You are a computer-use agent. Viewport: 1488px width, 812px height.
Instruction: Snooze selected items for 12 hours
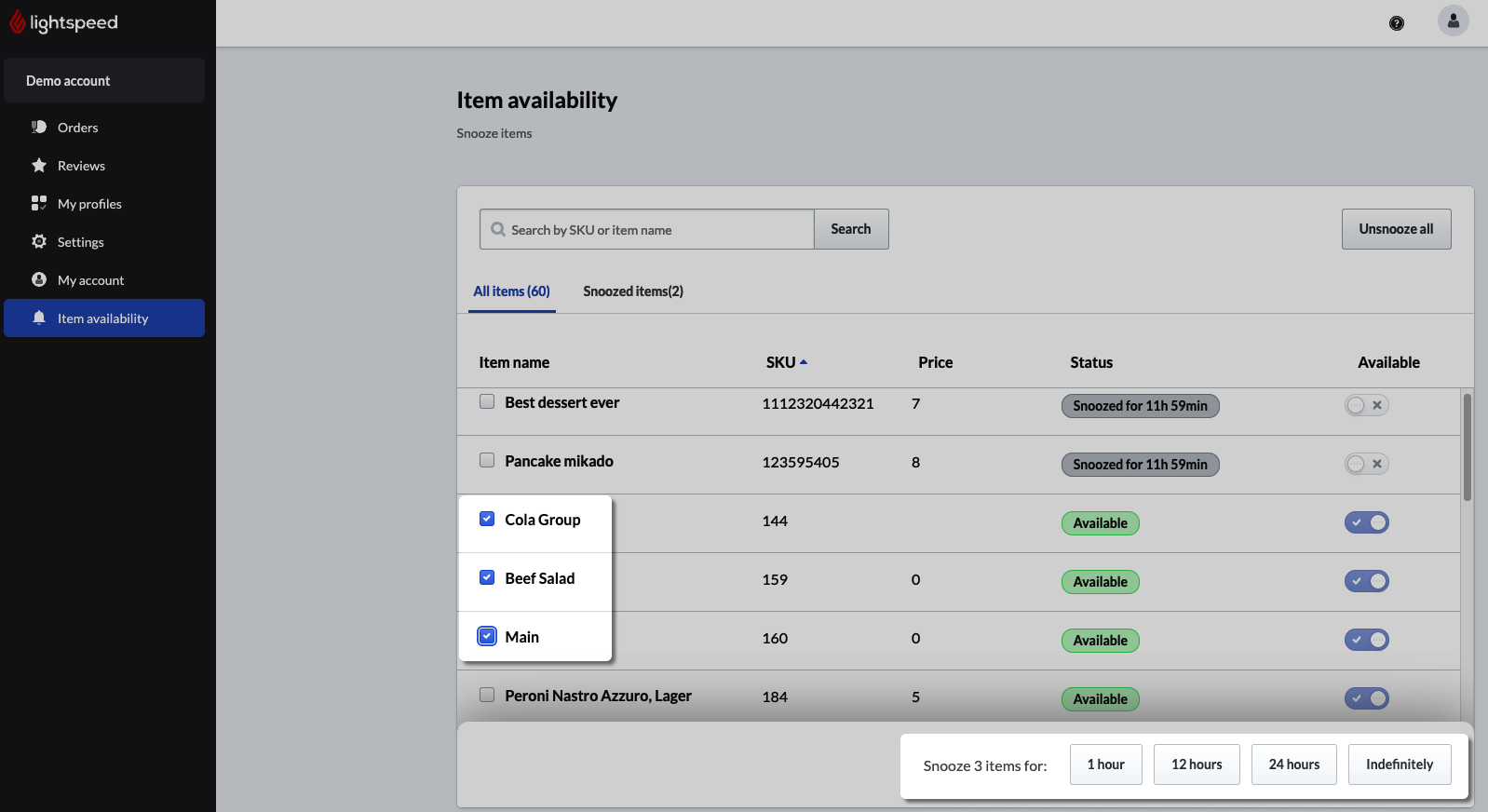coord(1197,765)
